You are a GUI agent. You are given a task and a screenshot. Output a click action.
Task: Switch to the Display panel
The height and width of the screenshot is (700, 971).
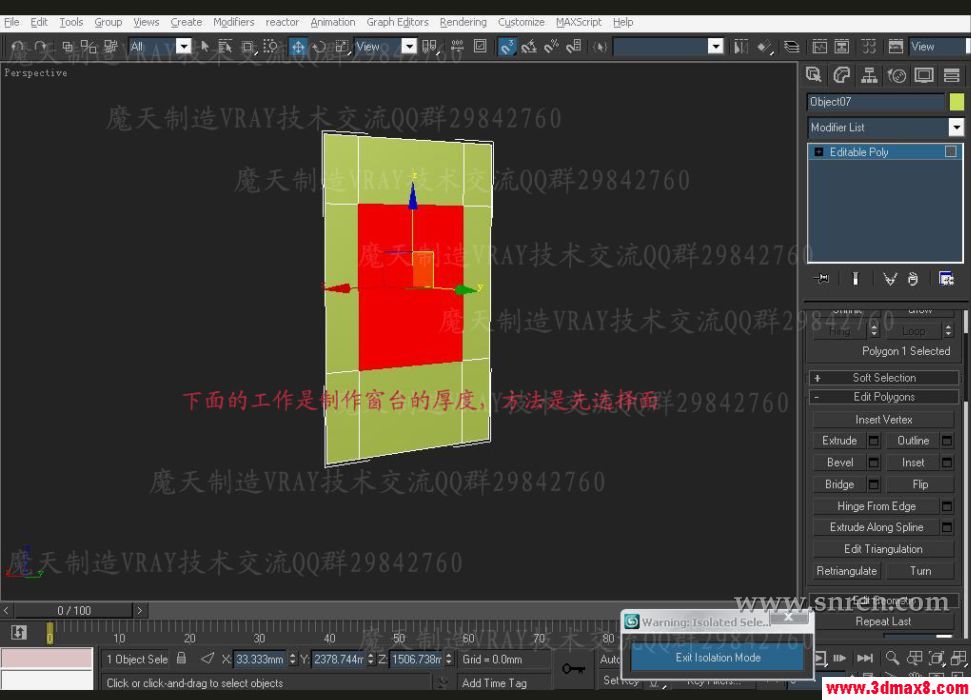925,74
